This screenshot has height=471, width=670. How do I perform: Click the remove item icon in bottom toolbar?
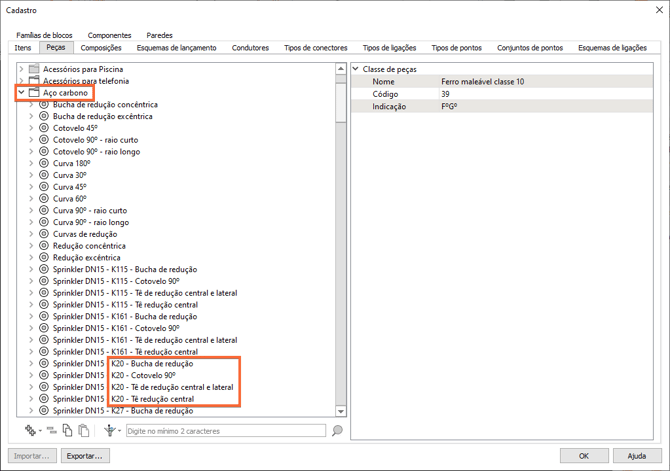(x=51, y=431)
